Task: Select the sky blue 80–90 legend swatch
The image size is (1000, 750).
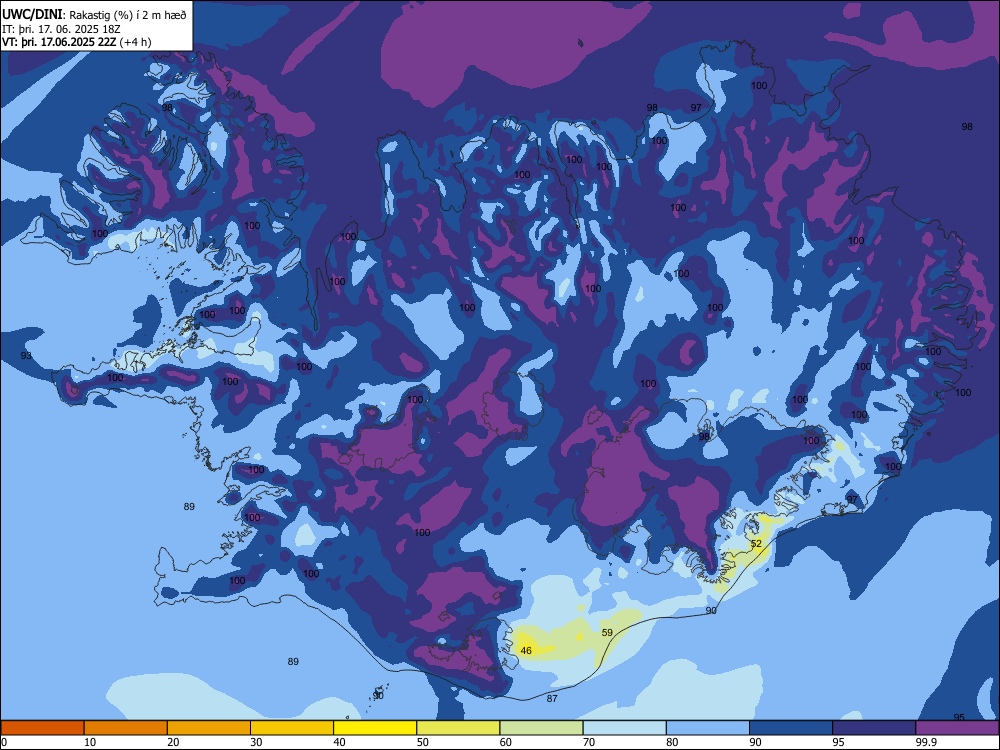Action: pos(708,728)
